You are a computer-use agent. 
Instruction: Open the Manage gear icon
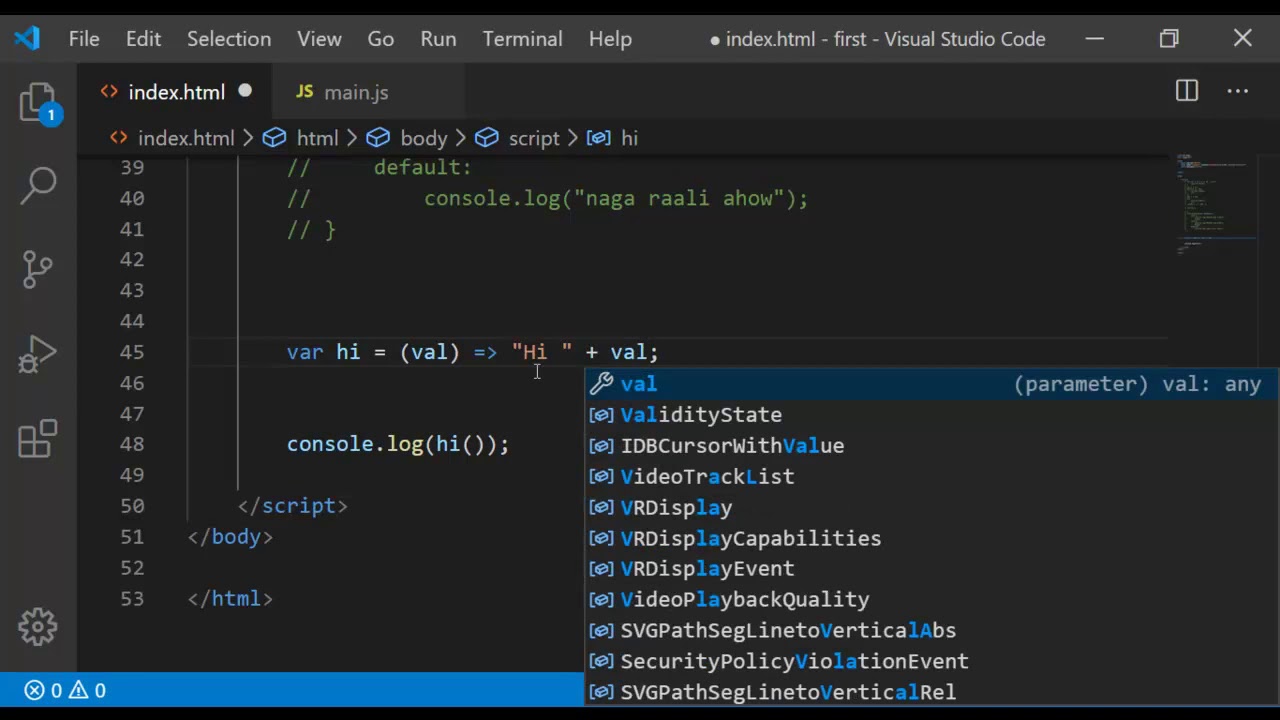pos(38,627)
